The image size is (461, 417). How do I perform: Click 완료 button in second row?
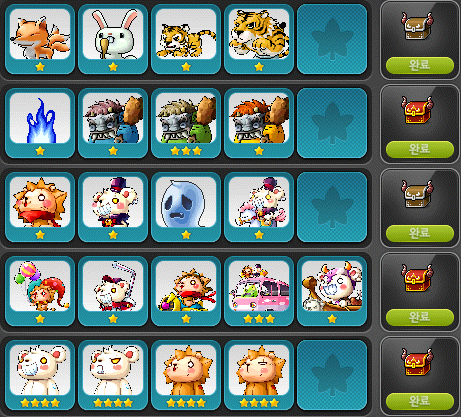pos(420,149)
